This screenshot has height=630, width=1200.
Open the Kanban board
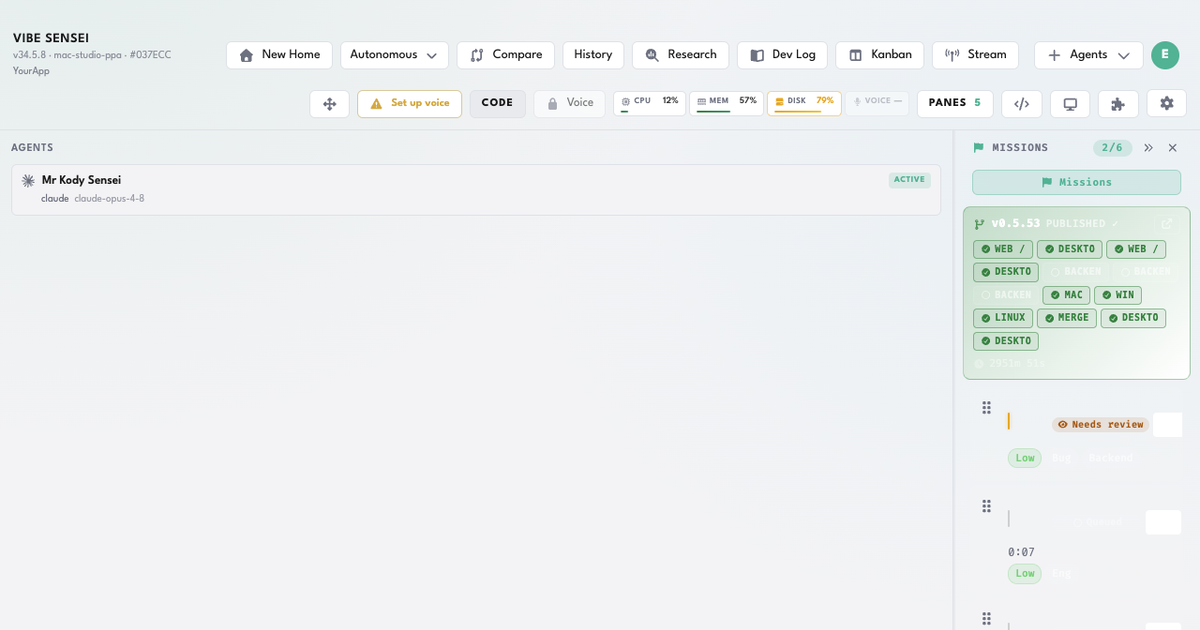880,55
